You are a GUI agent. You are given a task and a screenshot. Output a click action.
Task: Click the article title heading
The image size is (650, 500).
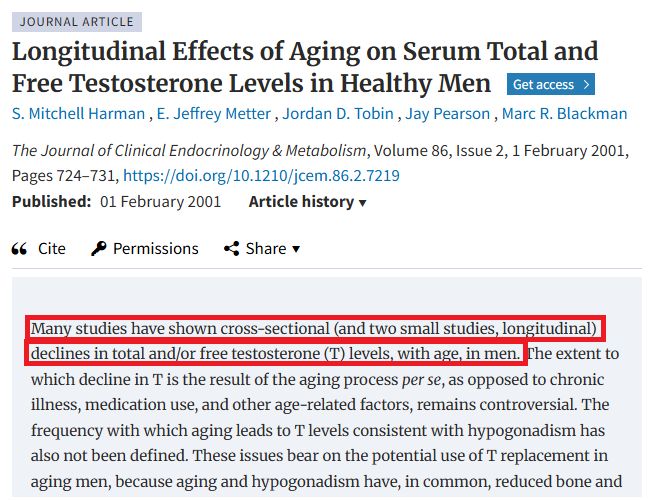point(305,67)
